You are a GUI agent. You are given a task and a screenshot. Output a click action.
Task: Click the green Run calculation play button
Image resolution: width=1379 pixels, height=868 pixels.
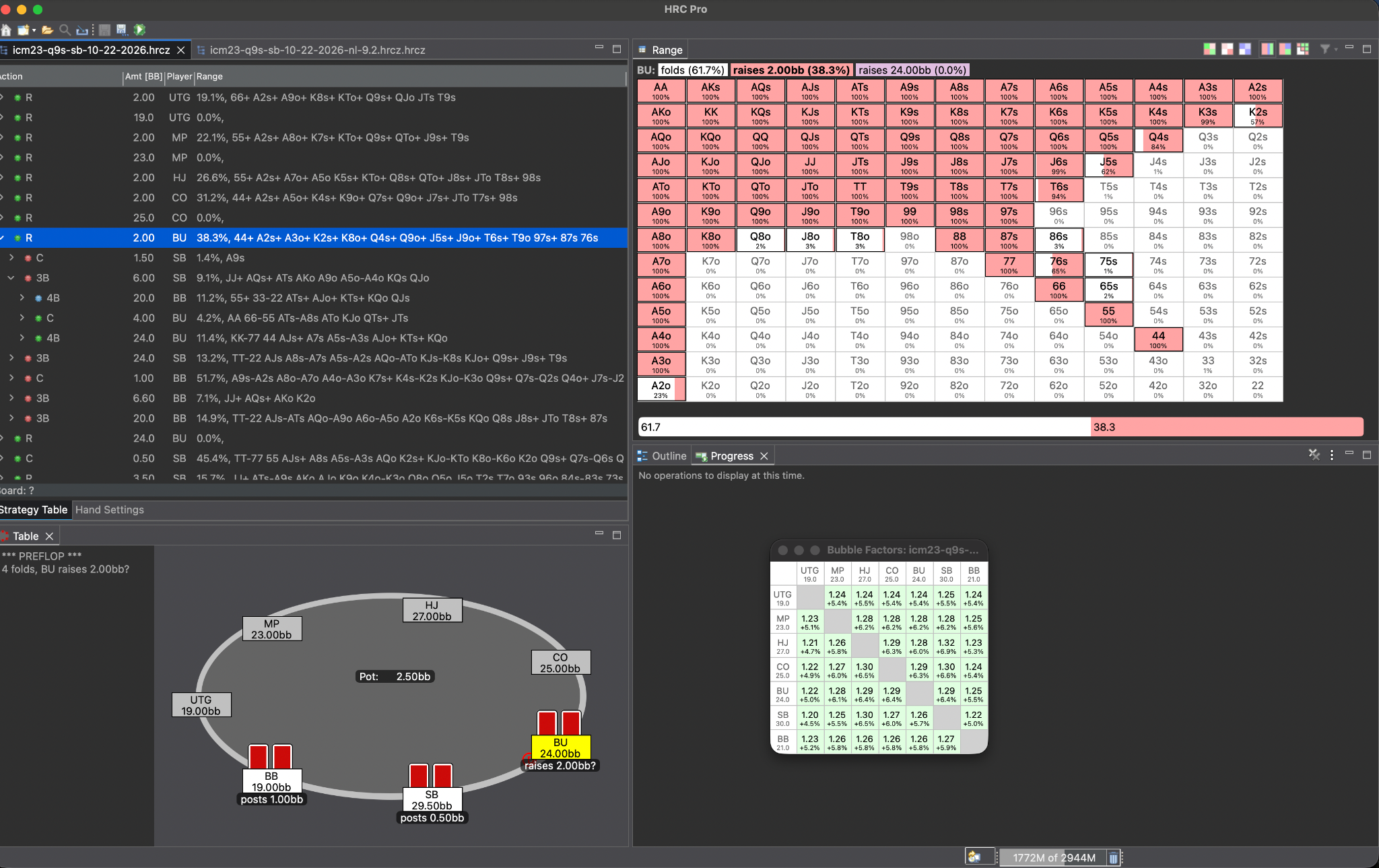139,30
